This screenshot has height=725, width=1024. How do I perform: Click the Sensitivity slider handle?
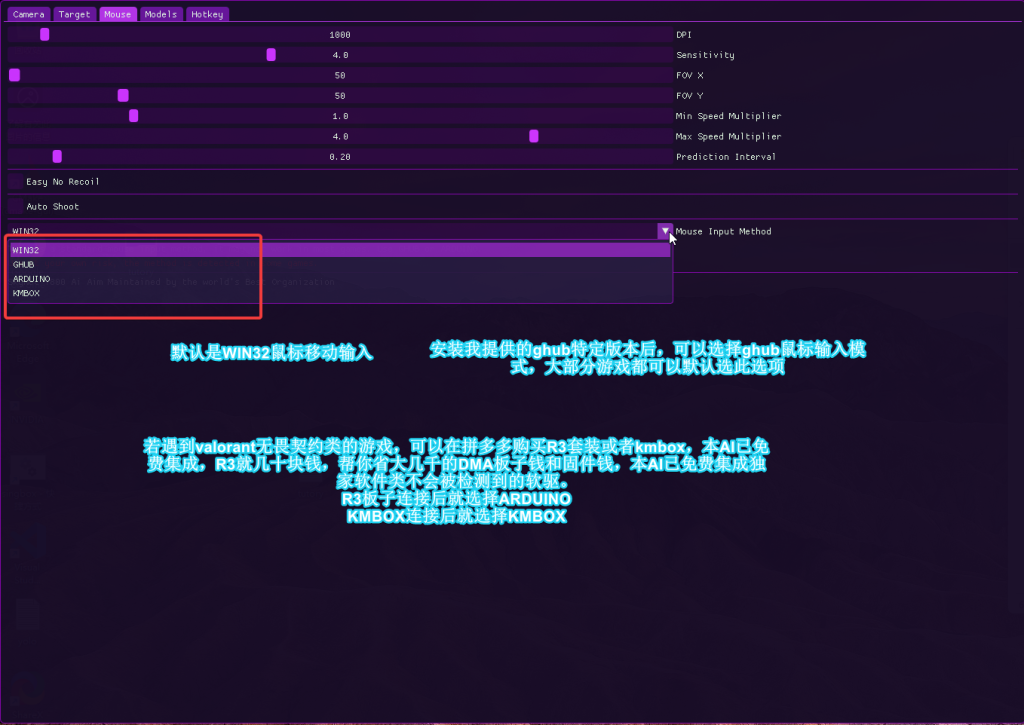[271, 55]
